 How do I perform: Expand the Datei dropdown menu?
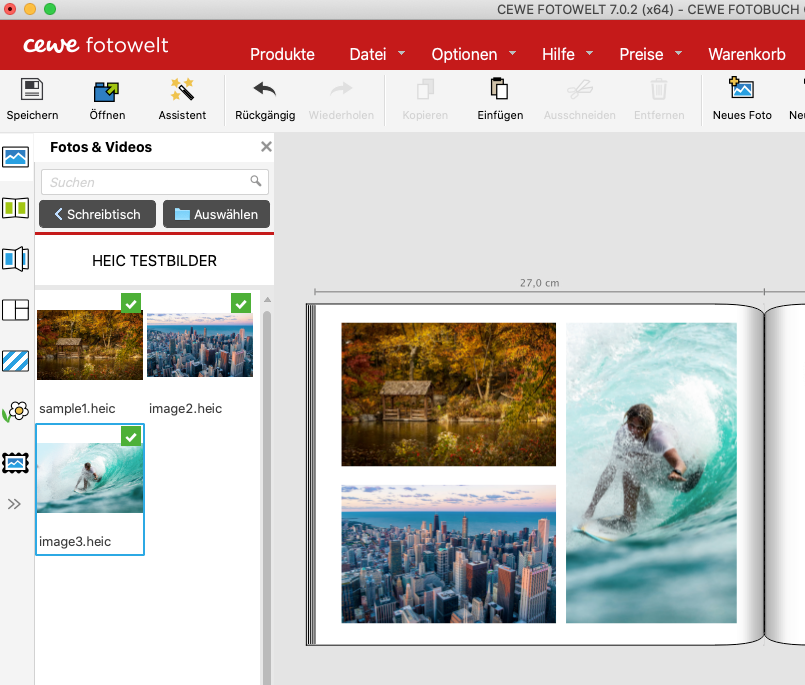tap(377, 54)
